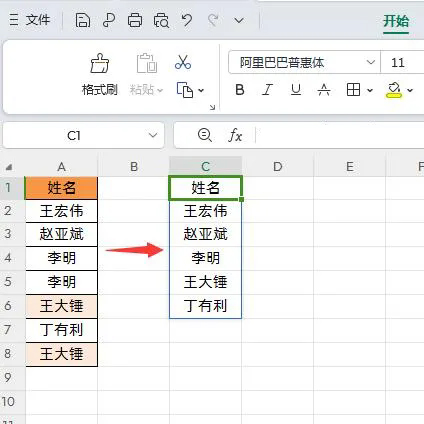Click the fx insert function icon
Screen dimensions: 424x424
click(235, 136)
